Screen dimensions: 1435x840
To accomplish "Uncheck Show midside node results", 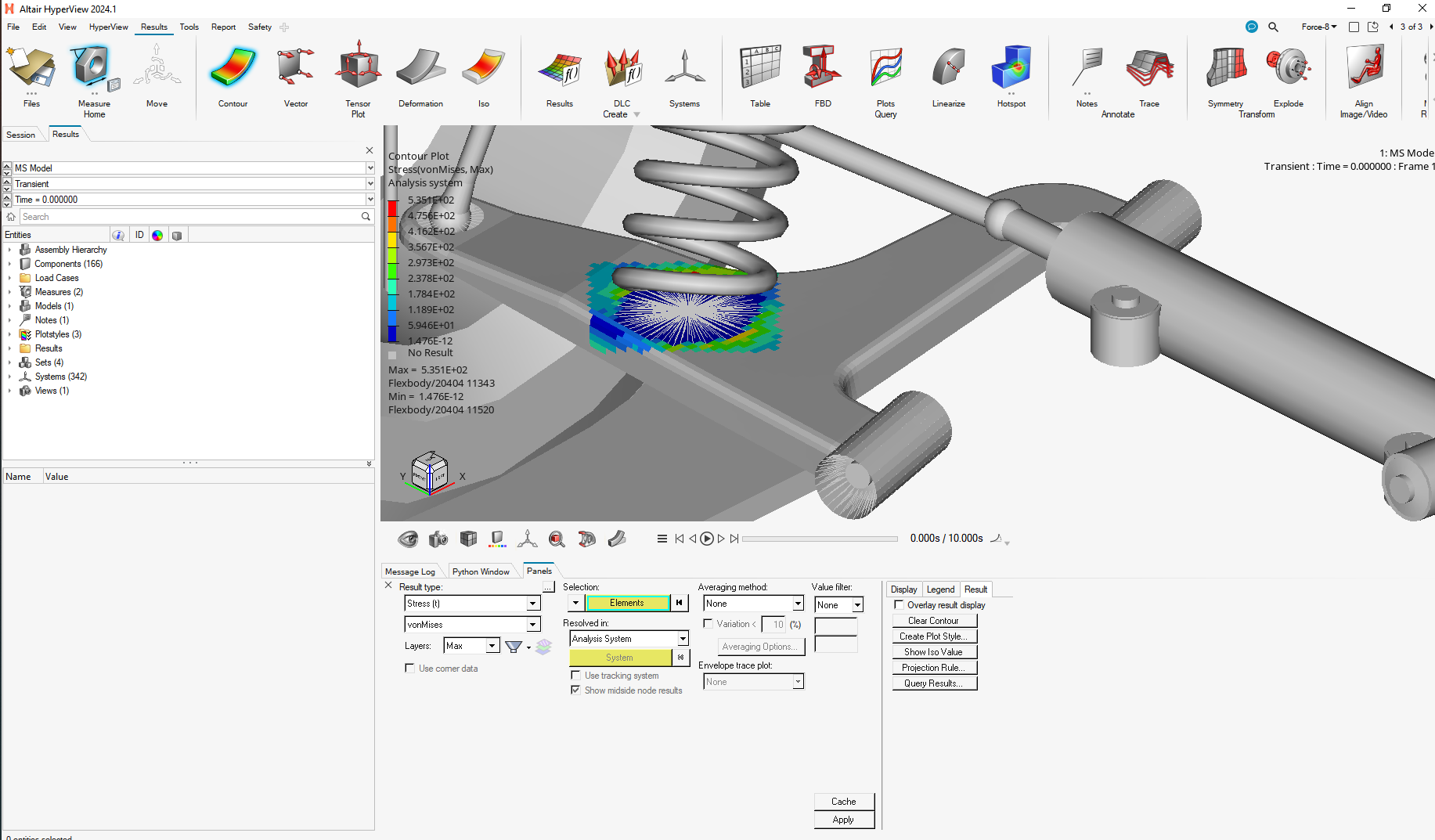I will pyautogui.click(x=575, y=690).
